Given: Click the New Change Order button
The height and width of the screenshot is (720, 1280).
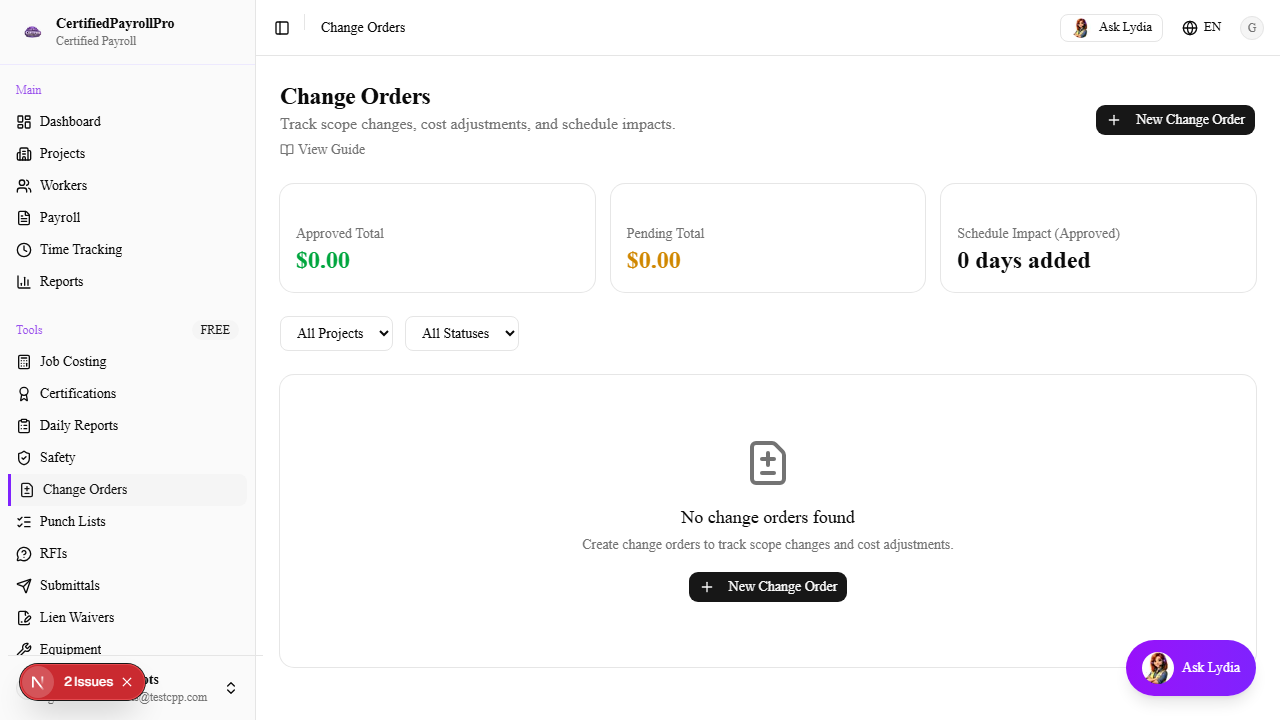Looking at the screenshot, I should (1175, 119).
